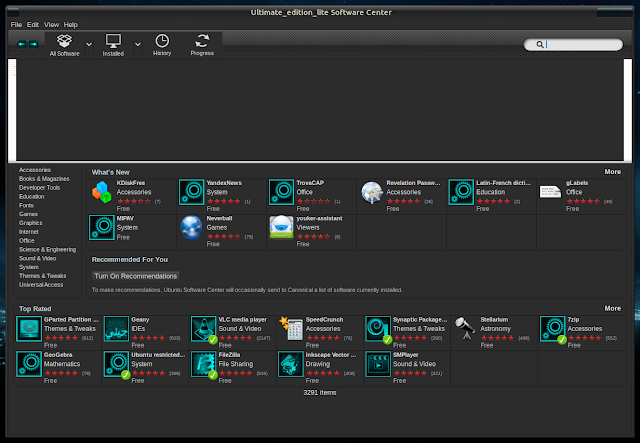Select the Fonts category
The image size is (640, 443).
pyautogui.click(x=26, y=205)
